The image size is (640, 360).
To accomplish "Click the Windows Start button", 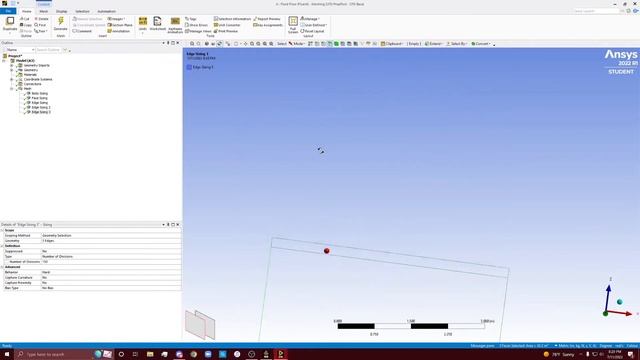I will (7, 354).
